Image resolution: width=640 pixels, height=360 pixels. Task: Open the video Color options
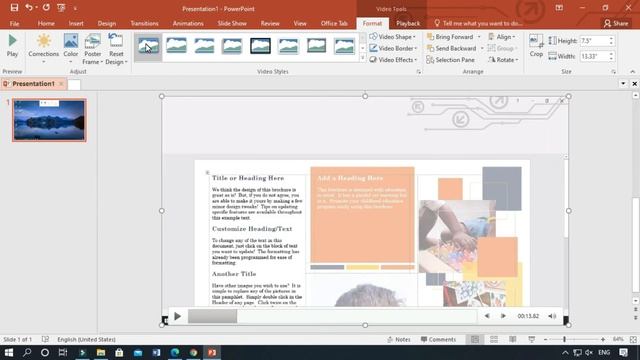tap(71, 49)
